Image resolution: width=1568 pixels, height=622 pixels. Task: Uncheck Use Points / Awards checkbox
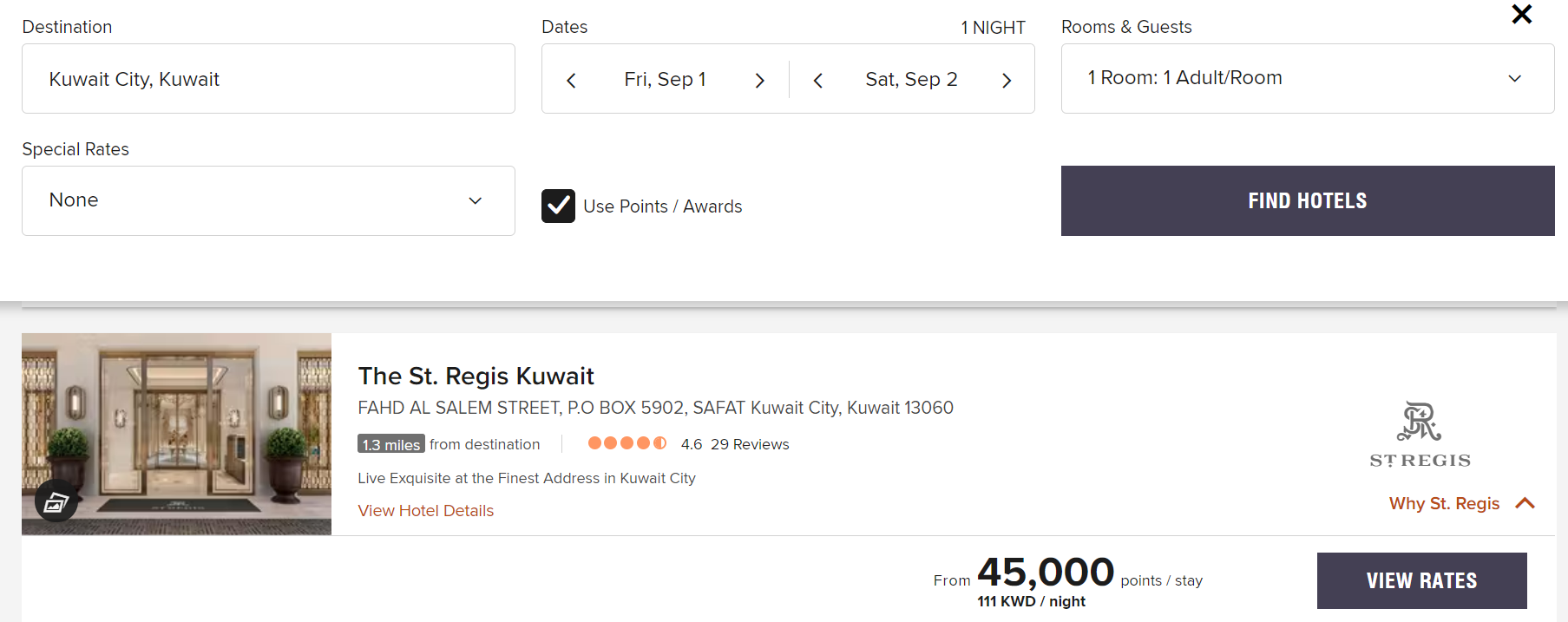point(558,206)
